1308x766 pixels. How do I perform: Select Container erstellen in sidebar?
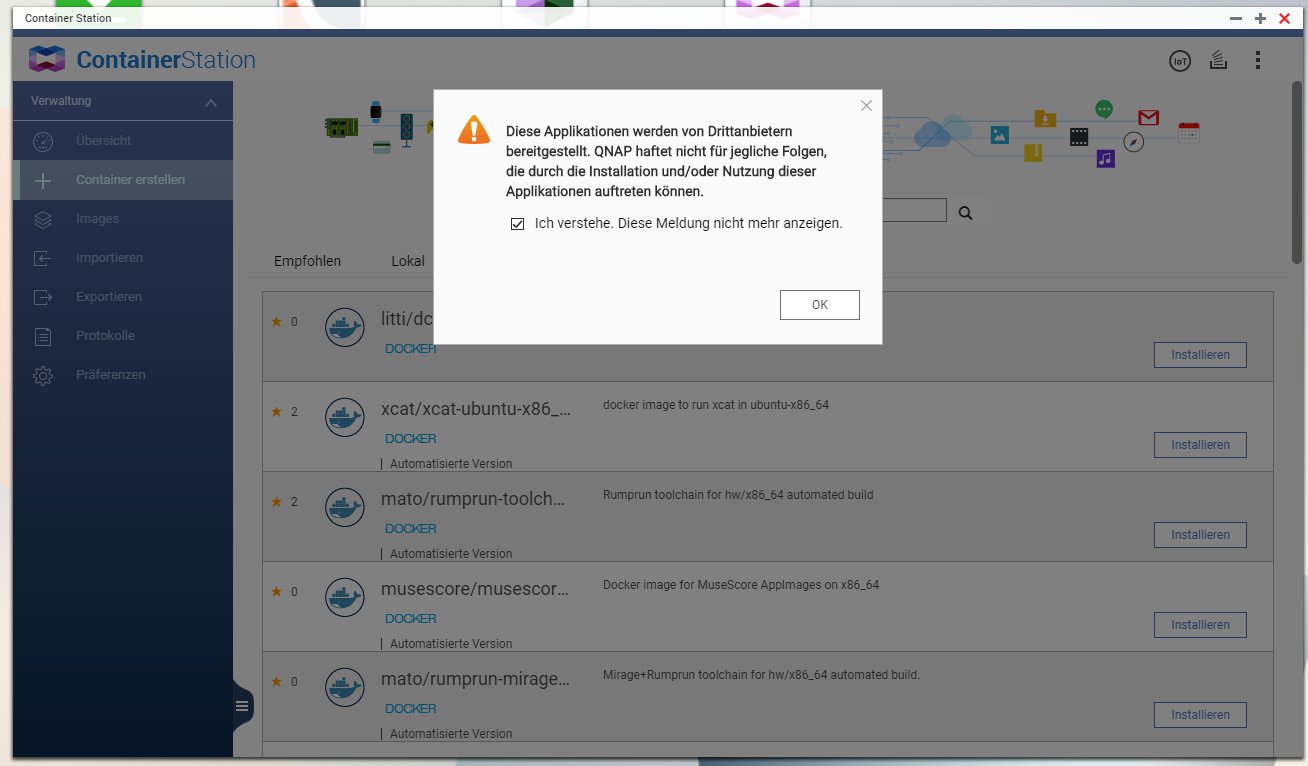(x=123, y=180)
